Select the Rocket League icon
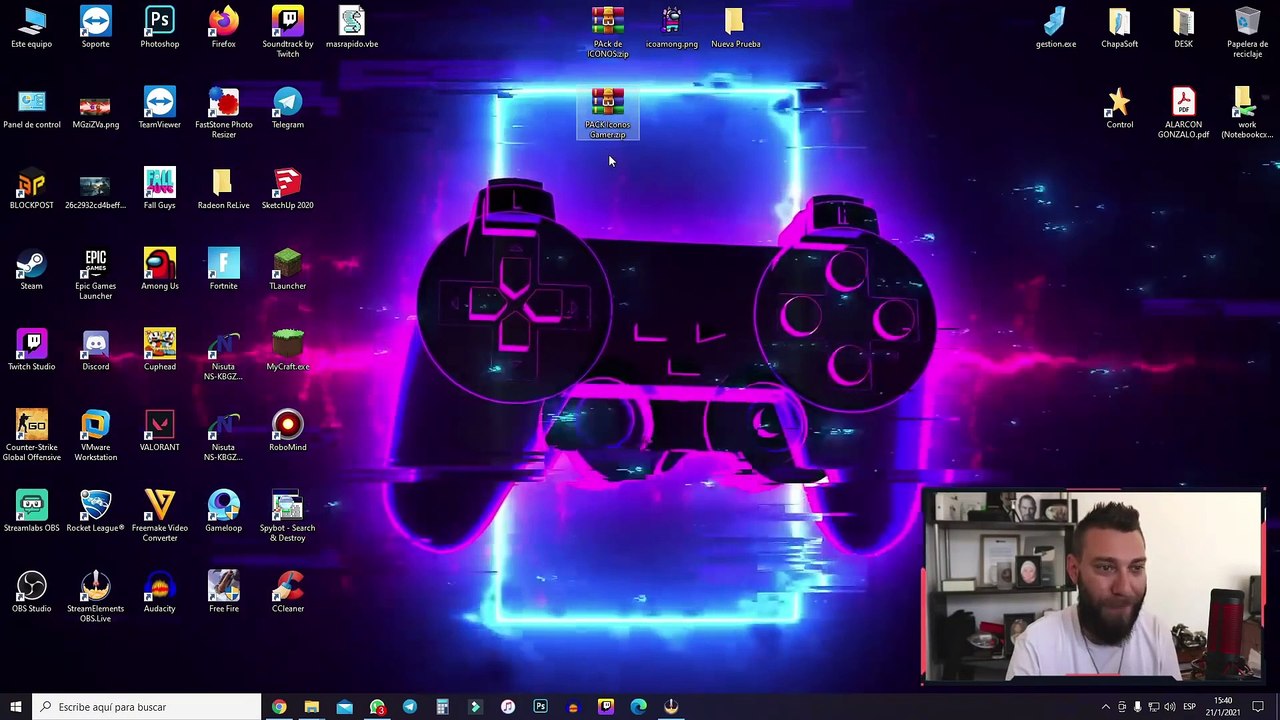 pyautogui.click(x=96, y=512)
